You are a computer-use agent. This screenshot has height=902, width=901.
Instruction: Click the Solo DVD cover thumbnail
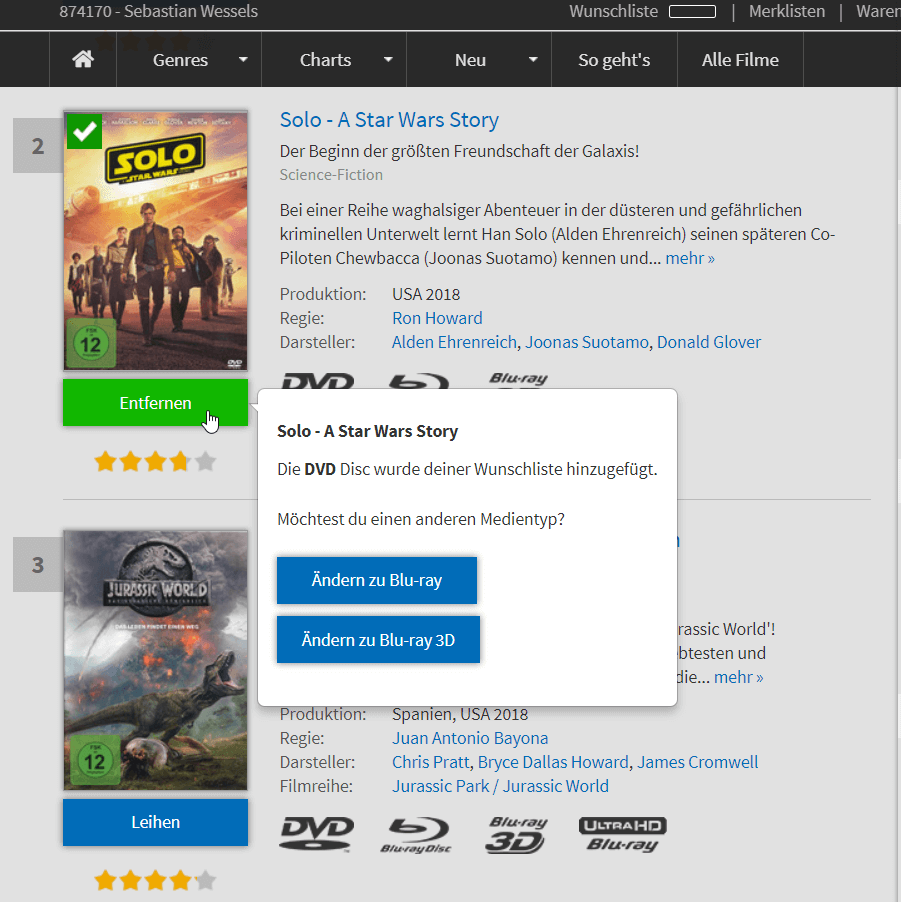(x=155, y=240)
